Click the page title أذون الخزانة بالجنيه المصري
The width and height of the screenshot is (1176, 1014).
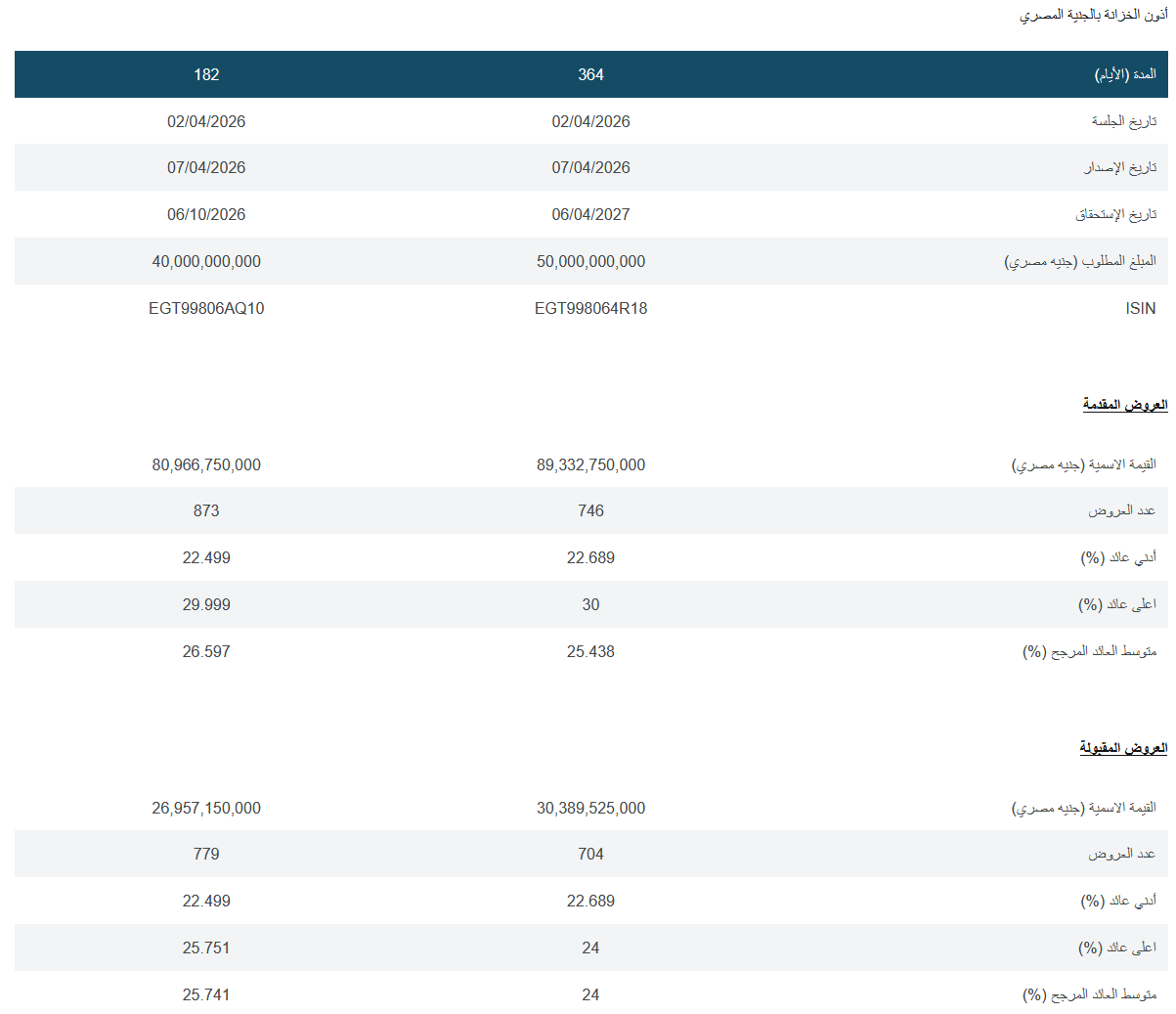[x=1093, y=16]
